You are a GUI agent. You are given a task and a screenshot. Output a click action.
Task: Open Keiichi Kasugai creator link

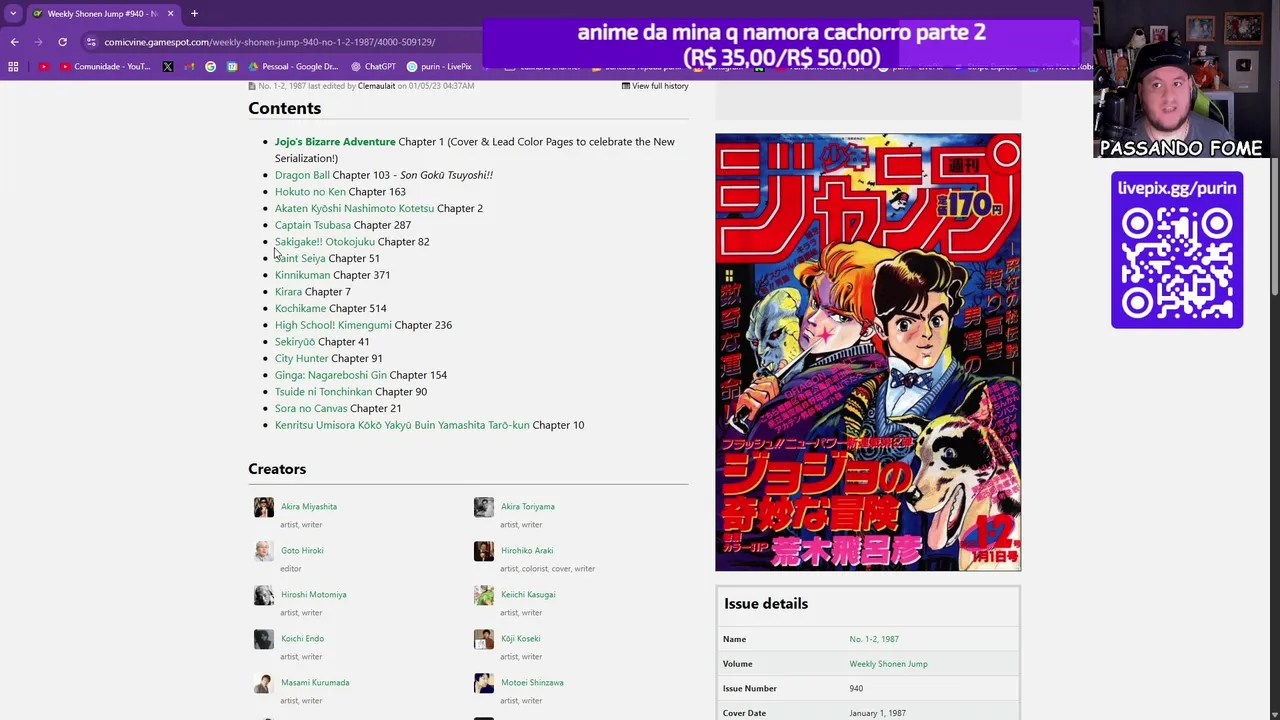(528, 595)
